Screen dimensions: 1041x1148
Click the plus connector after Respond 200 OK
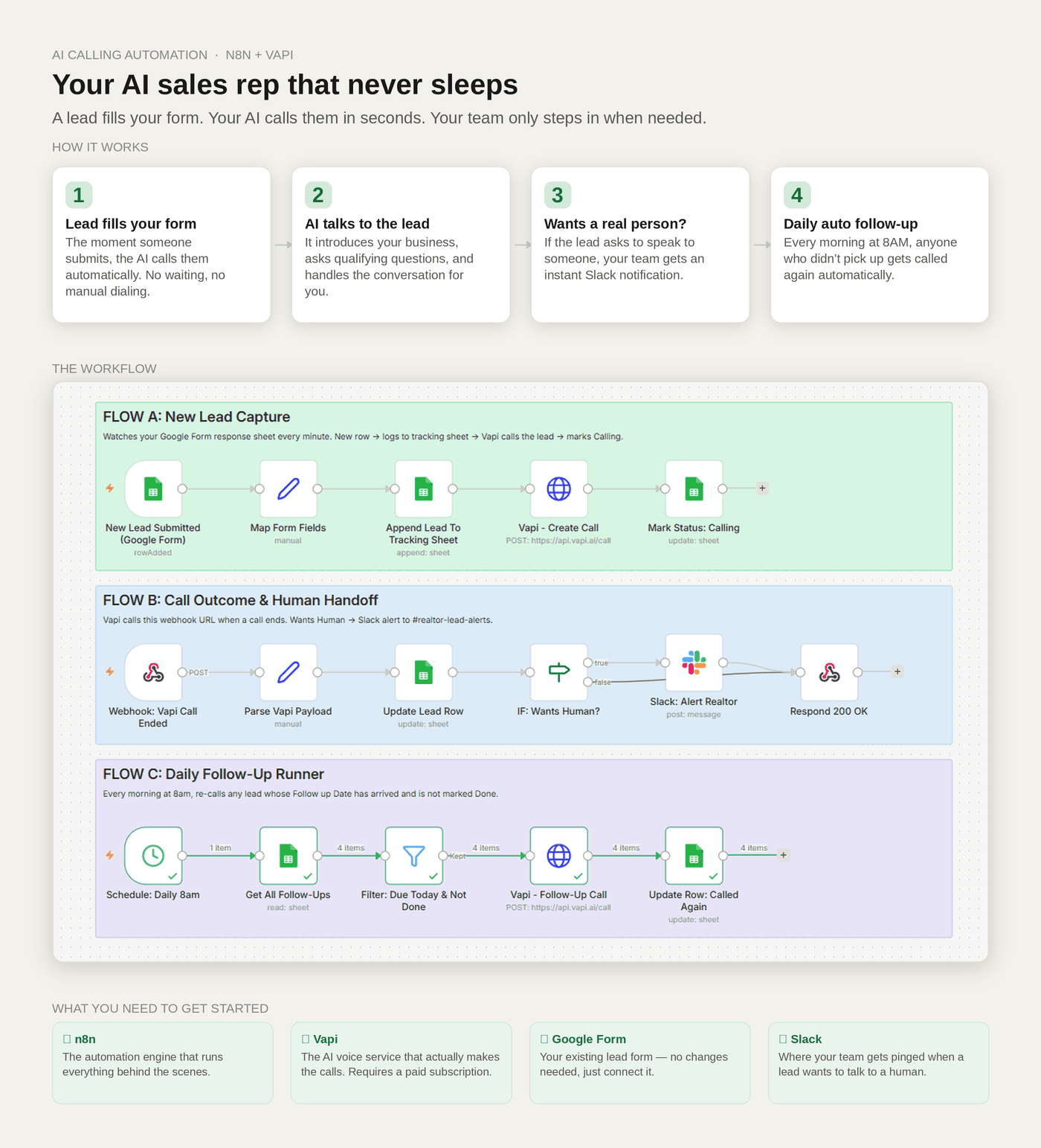(x=897, y=671)
